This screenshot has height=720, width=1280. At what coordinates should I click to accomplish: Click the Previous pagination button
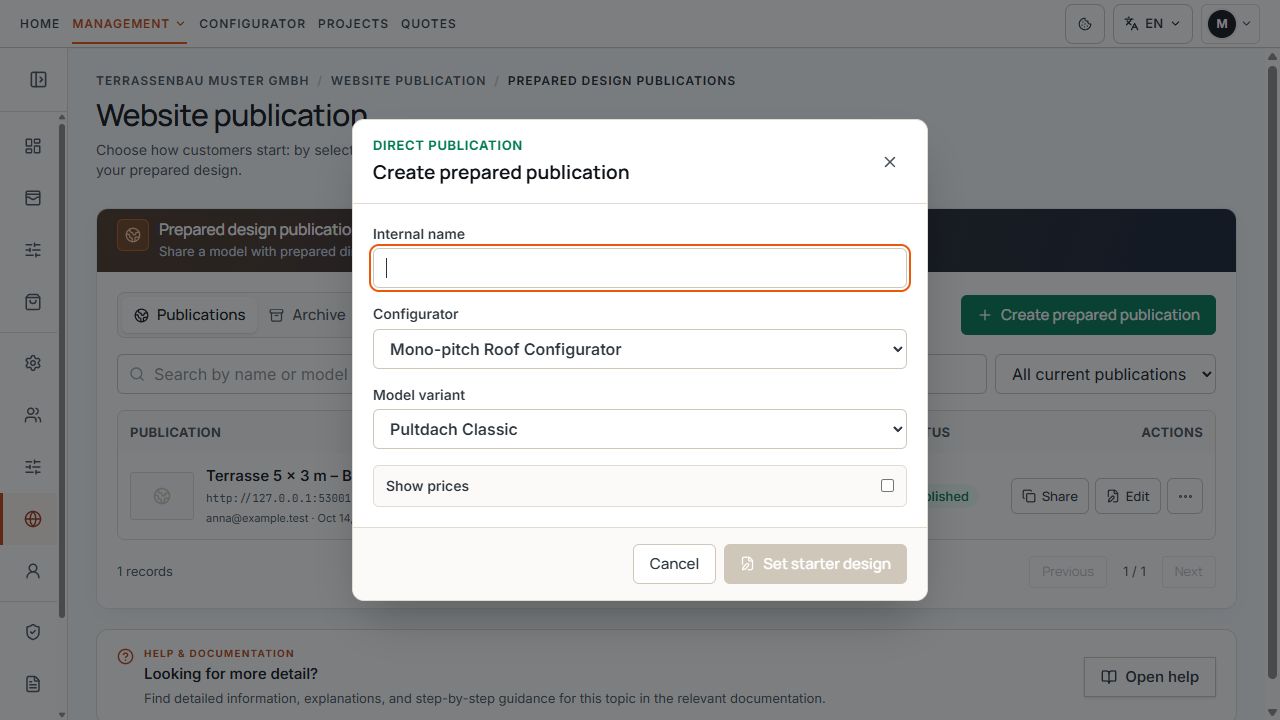1068,571
